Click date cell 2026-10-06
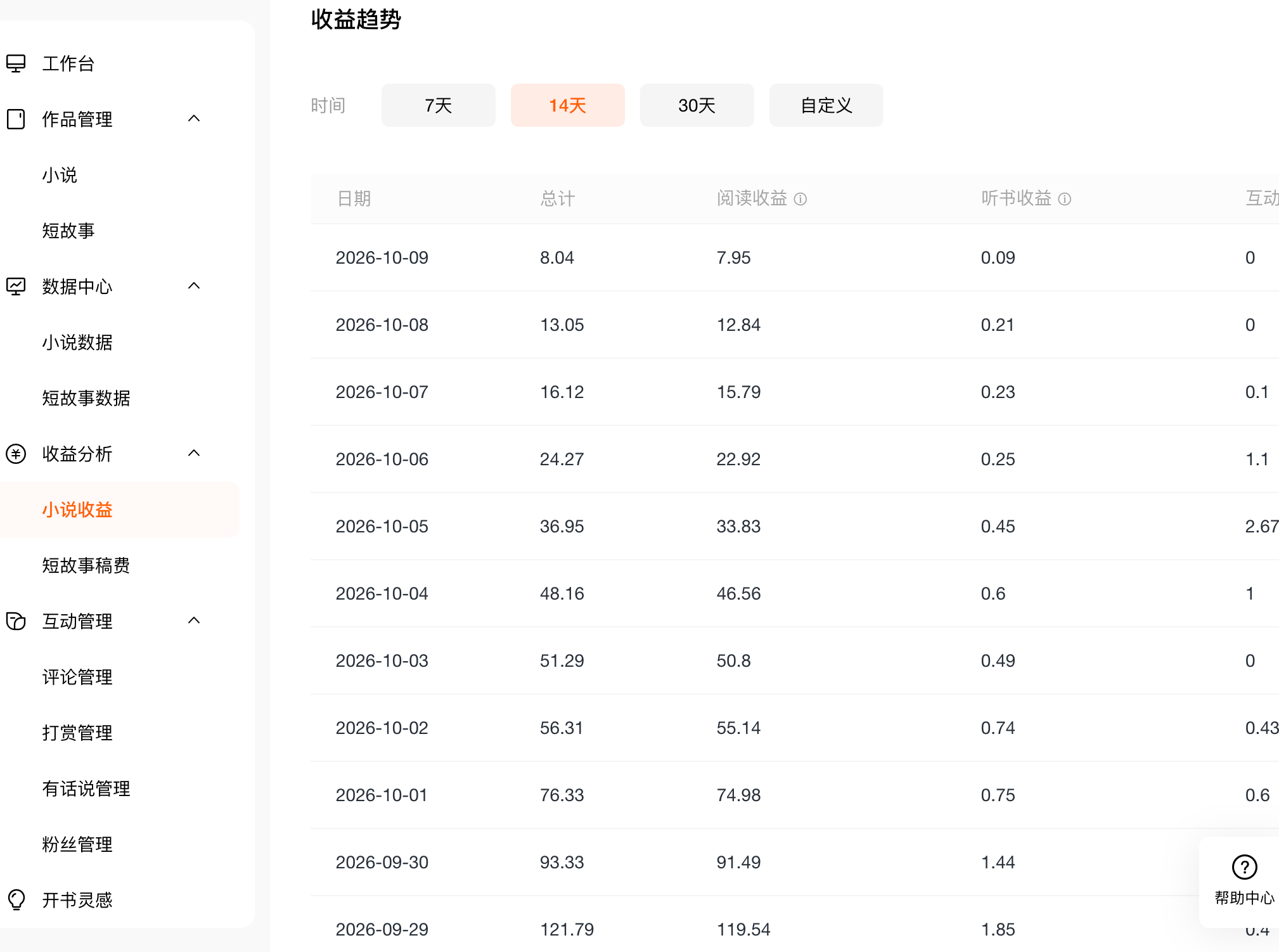 click(x=382, y=460)
